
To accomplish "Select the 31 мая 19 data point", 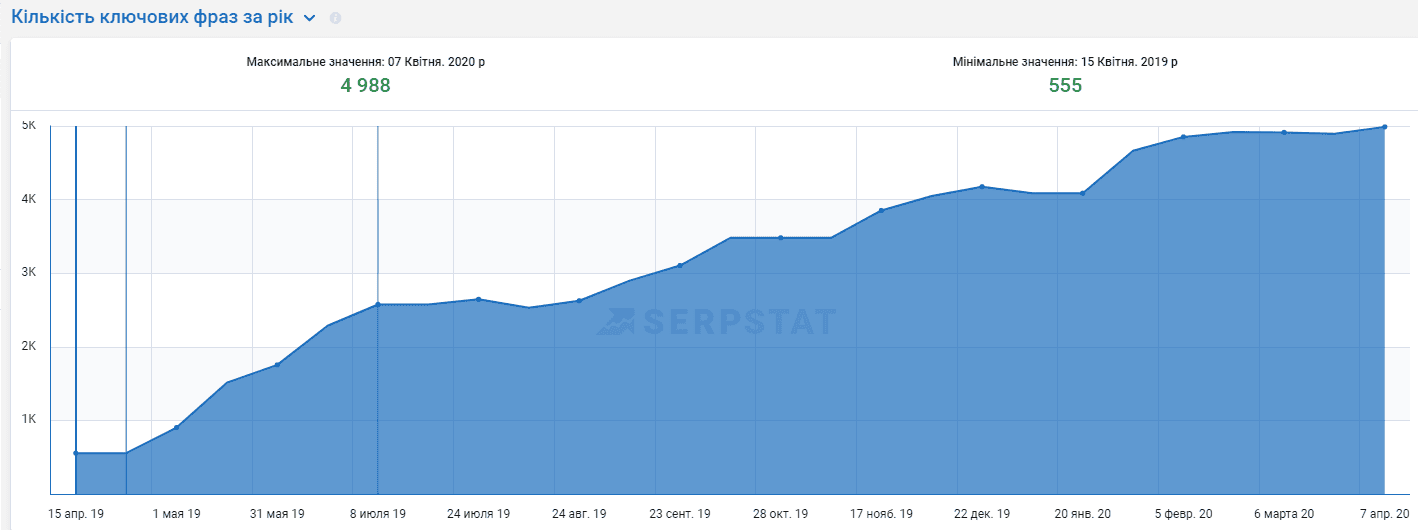I will pos(277,364).
